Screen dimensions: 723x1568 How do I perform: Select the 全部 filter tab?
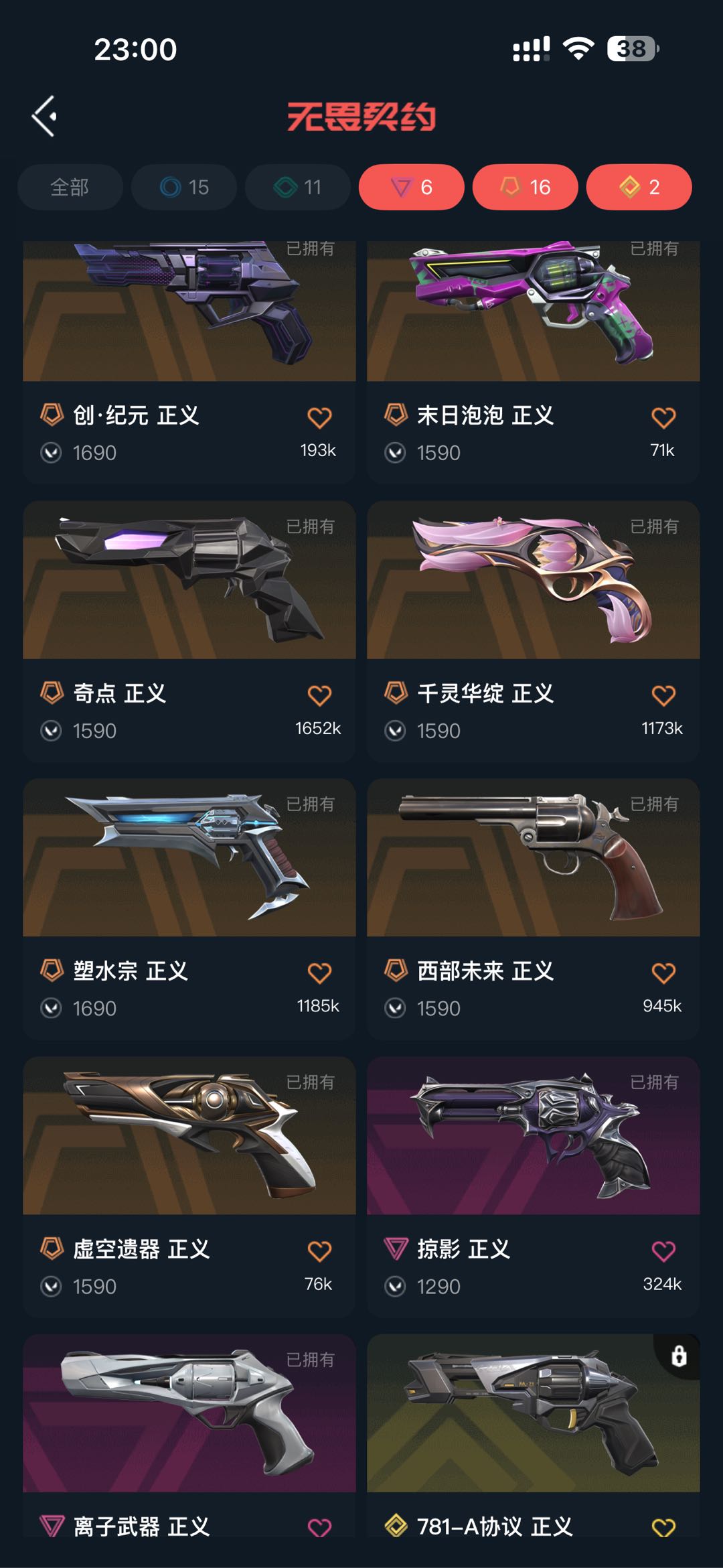click(70, 187)
